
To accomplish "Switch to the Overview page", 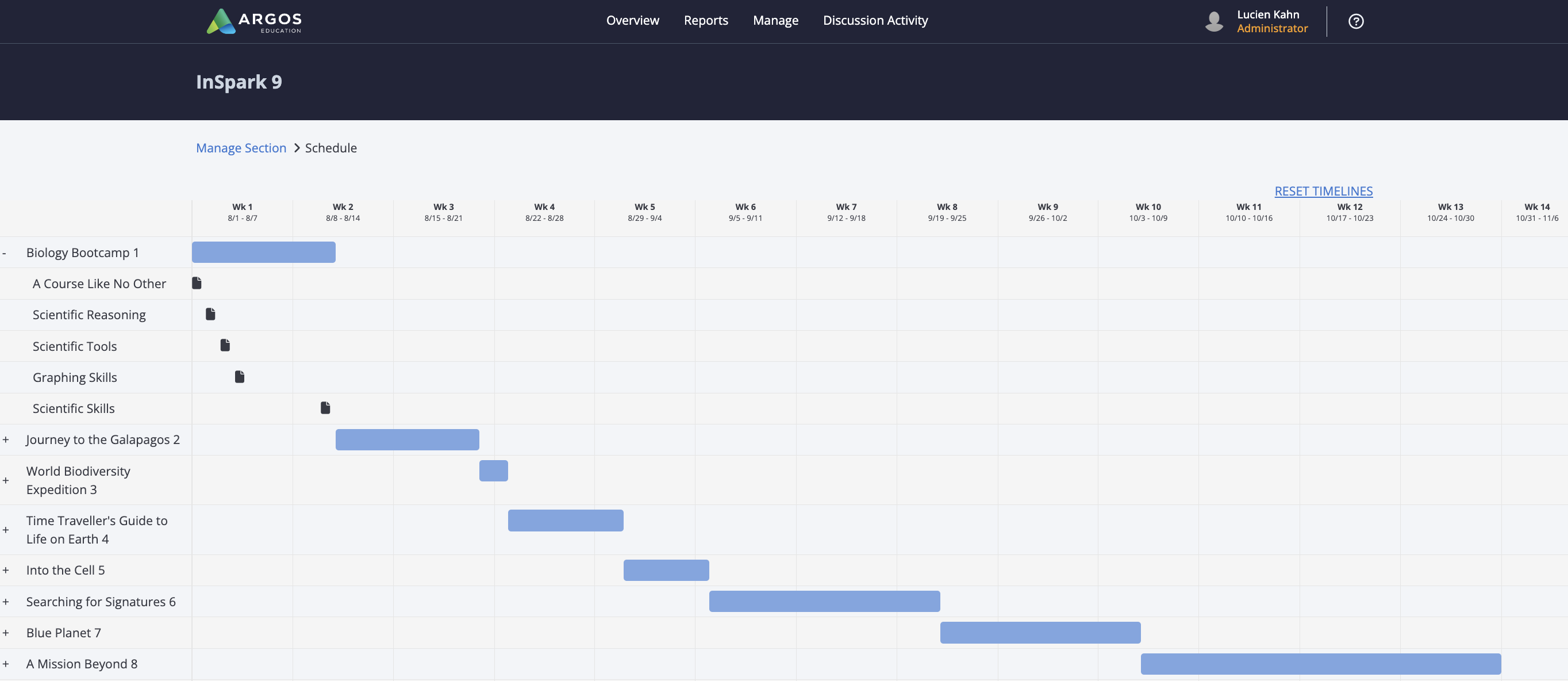I will [x=632, y=20].
